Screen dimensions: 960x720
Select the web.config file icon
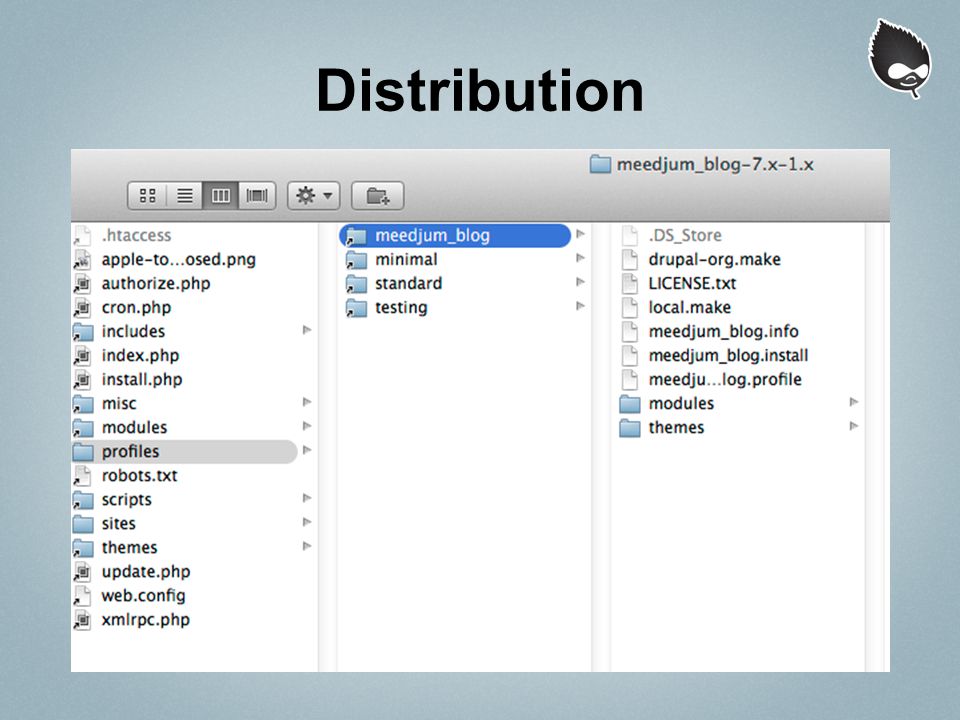83,596
